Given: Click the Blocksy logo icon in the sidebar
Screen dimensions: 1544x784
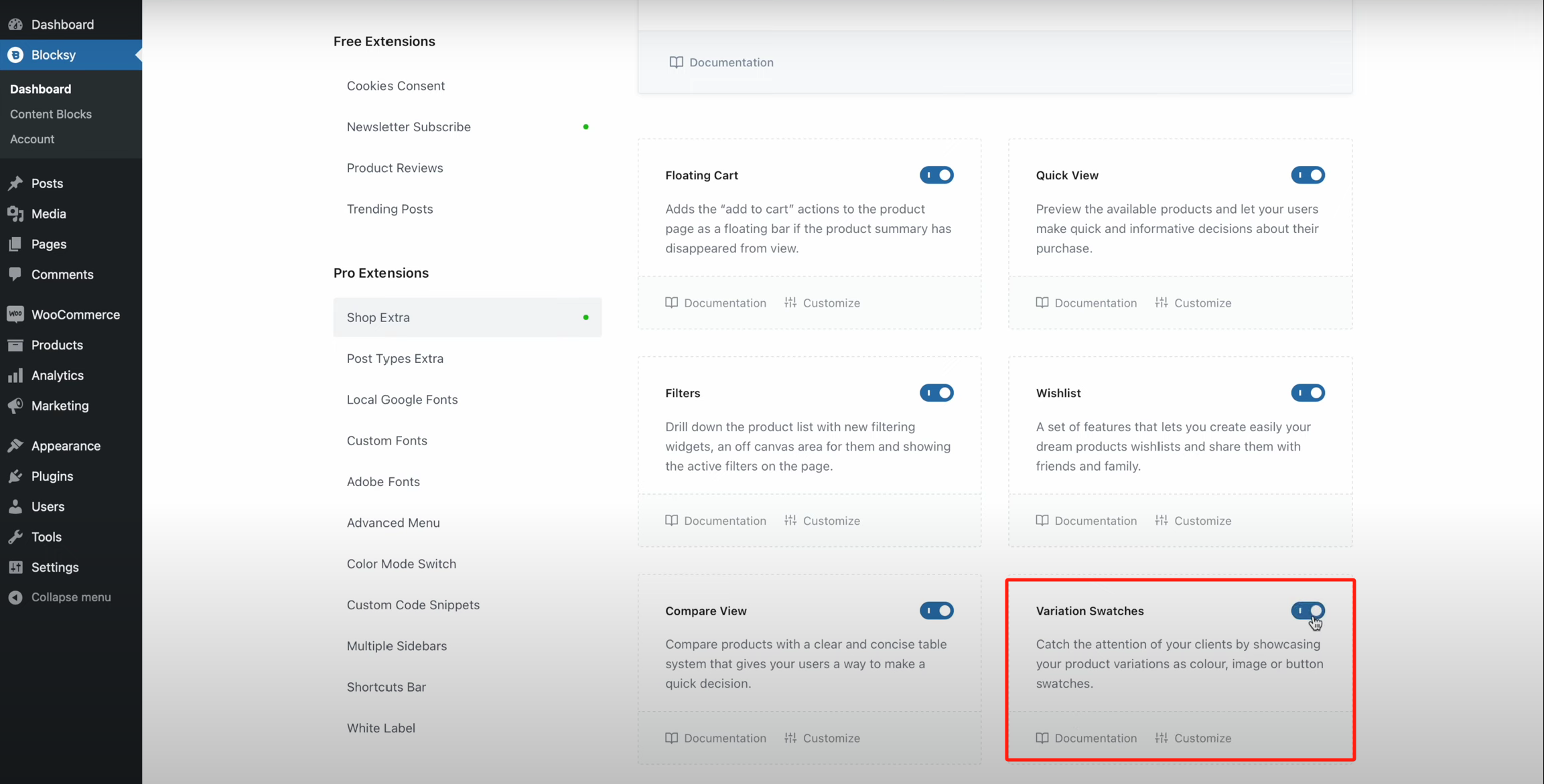Looking at the screenshot, I should [x=15, y=55].
